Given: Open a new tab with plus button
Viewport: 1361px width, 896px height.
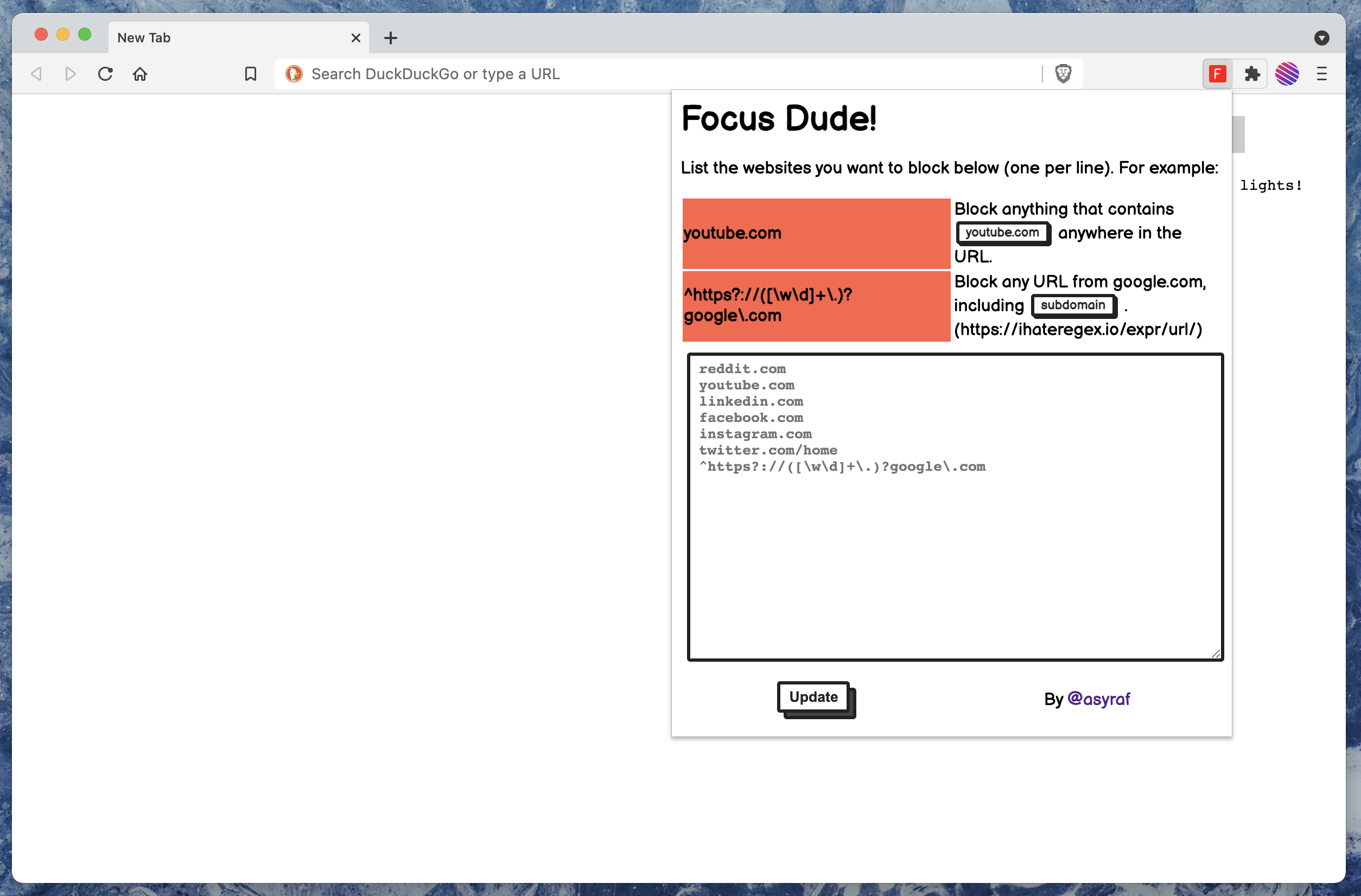Looking at the screenshot, I should (391, 38).
